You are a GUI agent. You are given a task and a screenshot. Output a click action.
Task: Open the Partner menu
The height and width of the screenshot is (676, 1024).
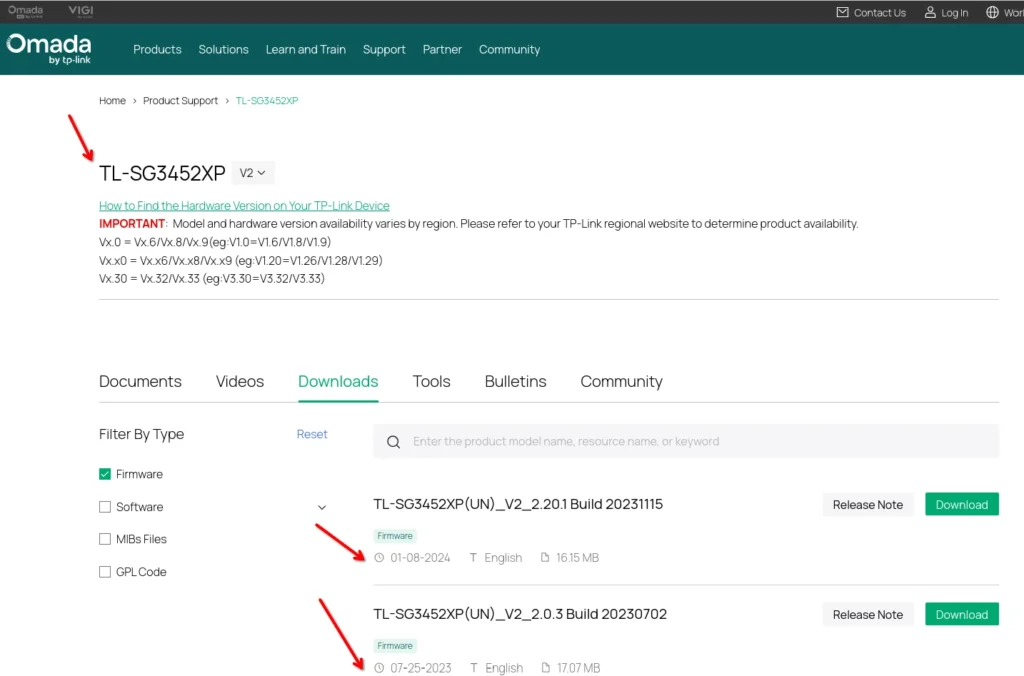pyautogui.click(x=442, y=50)
